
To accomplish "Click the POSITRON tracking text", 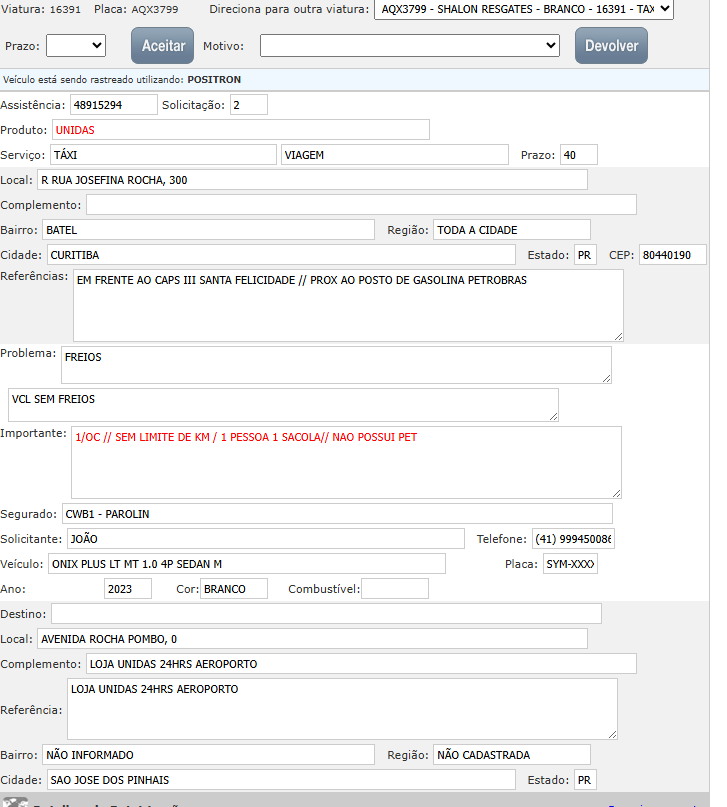I will click(x=214, y=79).
